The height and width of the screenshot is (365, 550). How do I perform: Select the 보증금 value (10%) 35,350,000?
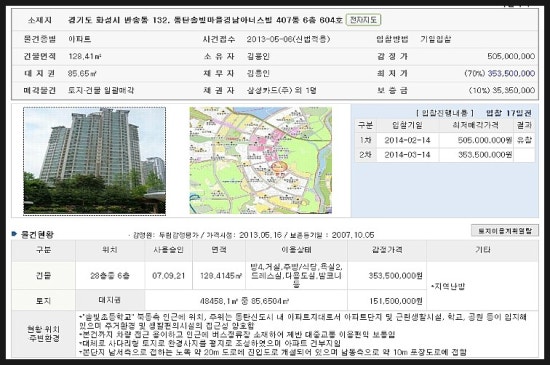click(x=502, y=90)
